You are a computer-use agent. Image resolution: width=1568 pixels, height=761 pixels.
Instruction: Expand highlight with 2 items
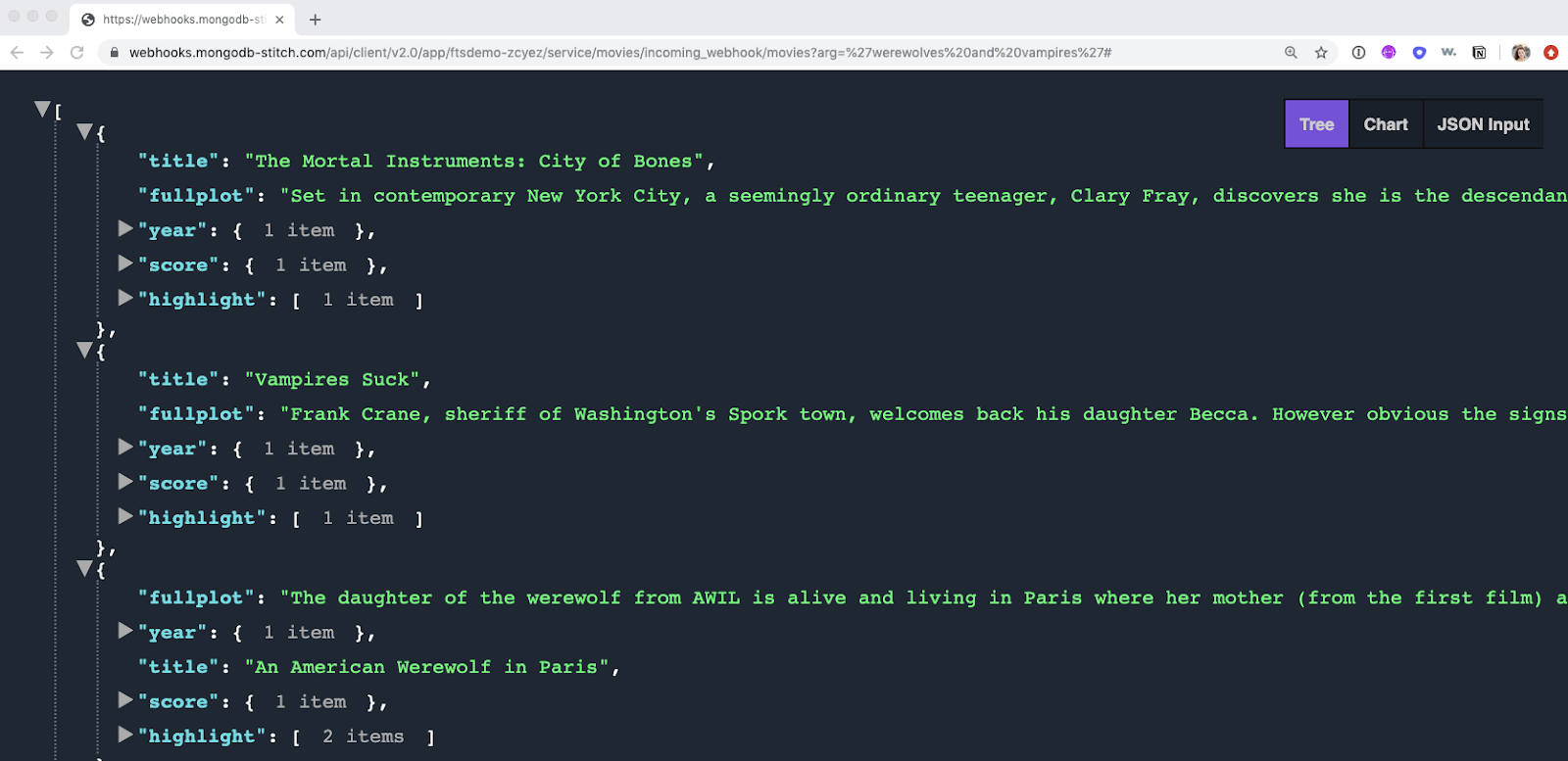point(125,734)
